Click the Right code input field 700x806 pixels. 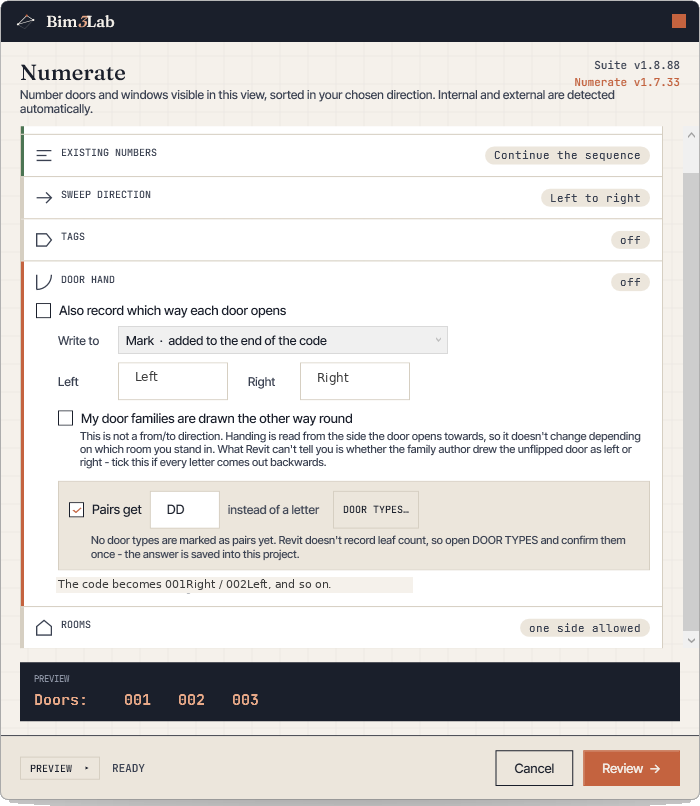click(355, 381)
